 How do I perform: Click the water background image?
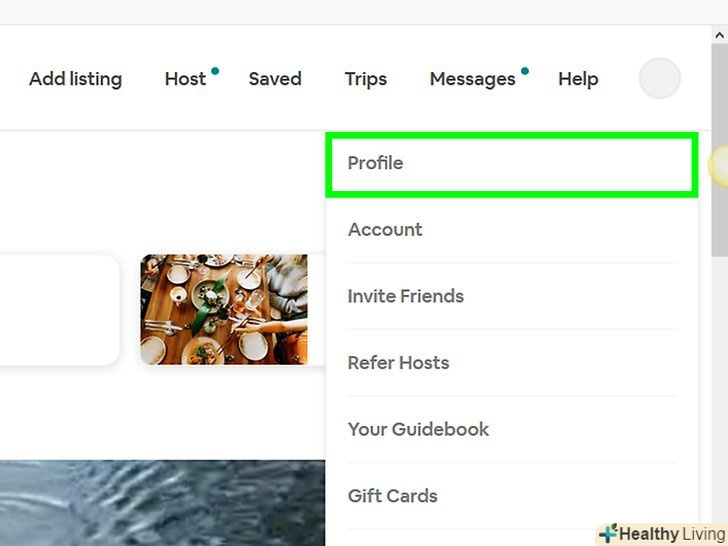pos(162,503)
